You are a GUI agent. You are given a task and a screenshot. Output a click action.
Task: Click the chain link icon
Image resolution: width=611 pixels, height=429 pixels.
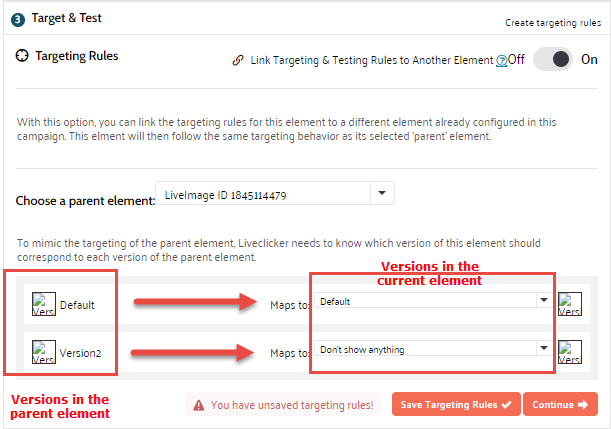(237, 60)
